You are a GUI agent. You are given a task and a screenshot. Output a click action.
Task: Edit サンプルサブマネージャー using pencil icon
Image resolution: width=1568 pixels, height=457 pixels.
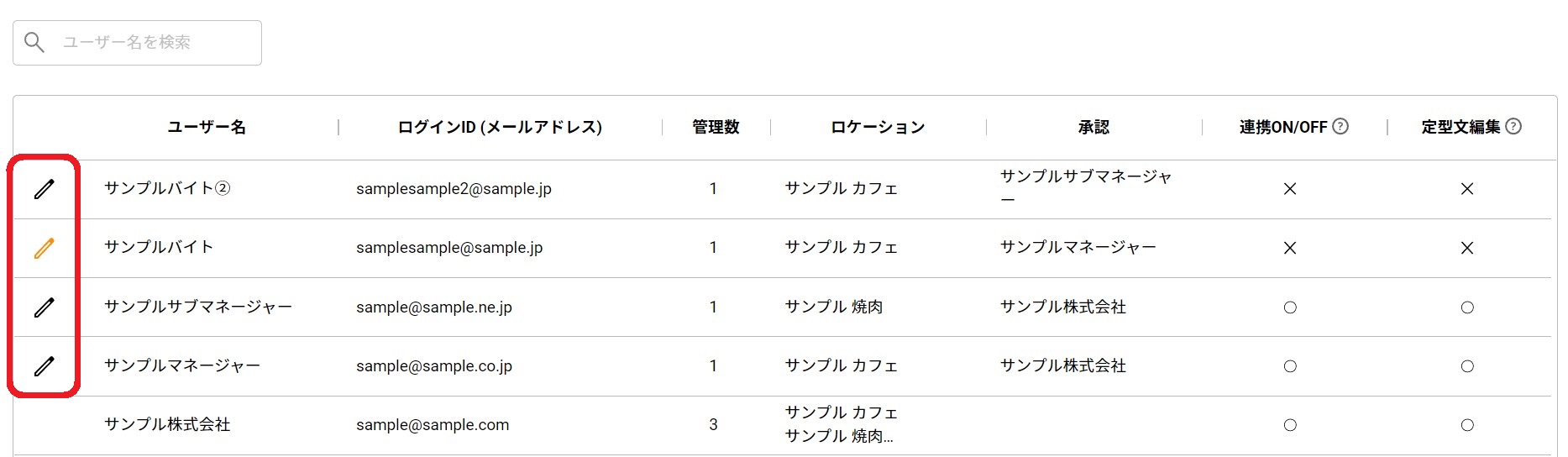45,307
